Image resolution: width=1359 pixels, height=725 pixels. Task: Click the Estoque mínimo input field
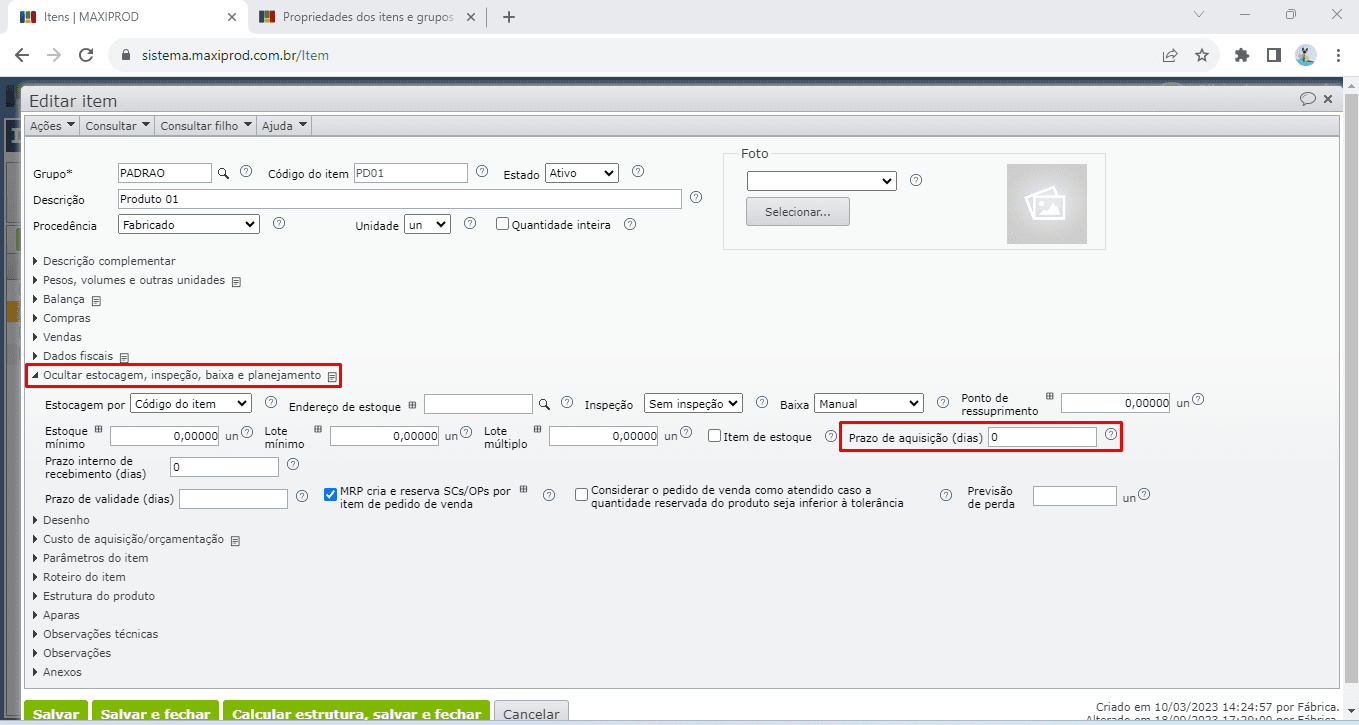coord(165,436)
